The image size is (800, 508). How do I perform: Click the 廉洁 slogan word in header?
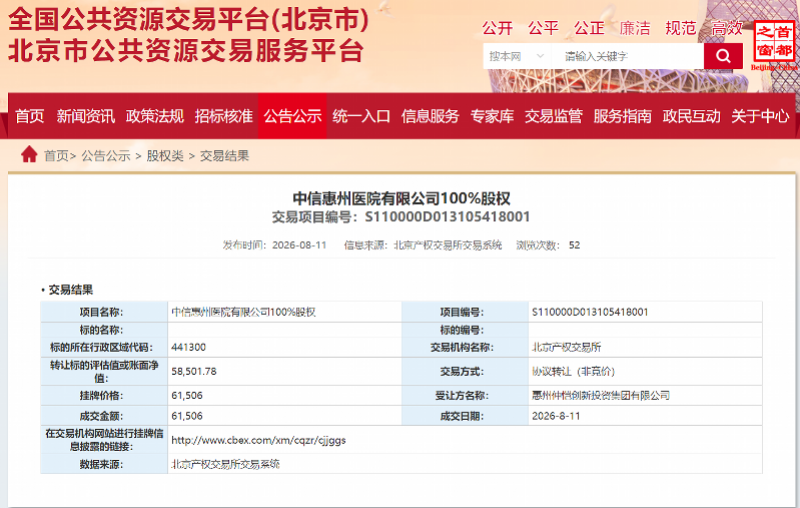click(x=635, y=28)
